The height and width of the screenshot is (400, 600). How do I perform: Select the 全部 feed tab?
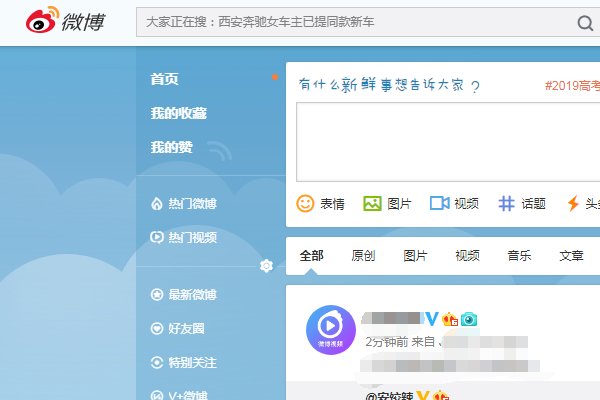coord(311,255)
